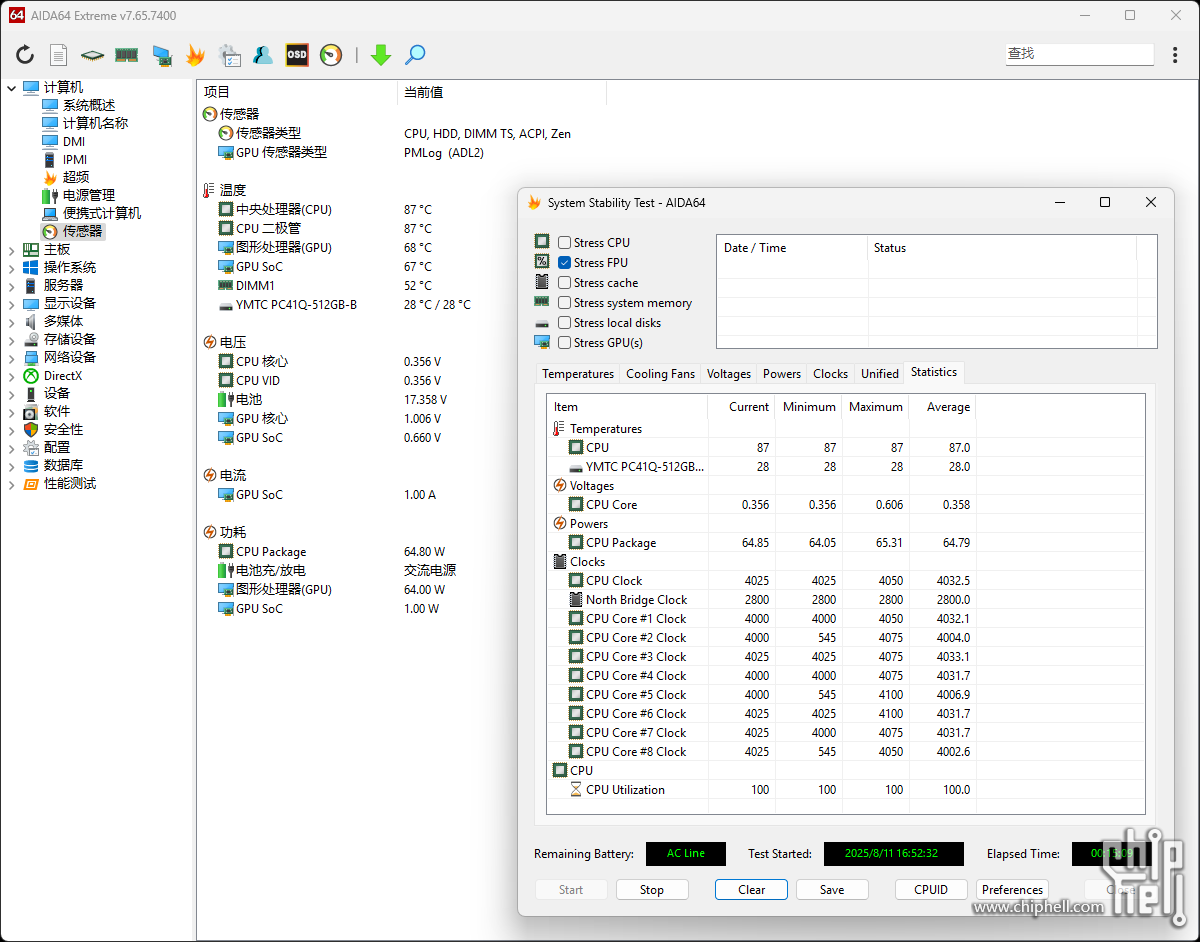Uncheck the Stress FPU checkbox
This screenshot has width=1200, height=942.
click(565, 263)
